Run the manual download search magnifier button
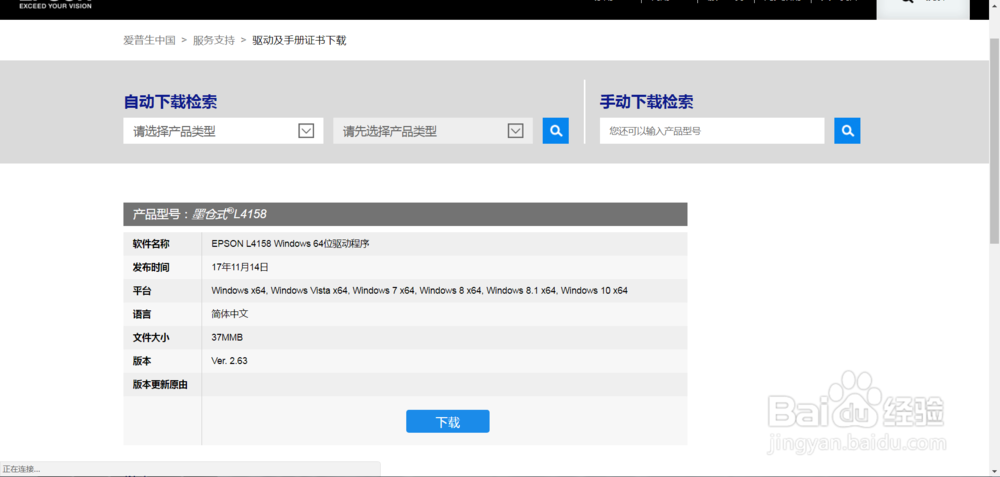The width and height of the screenshot is (1000, 477). (847, 131)
